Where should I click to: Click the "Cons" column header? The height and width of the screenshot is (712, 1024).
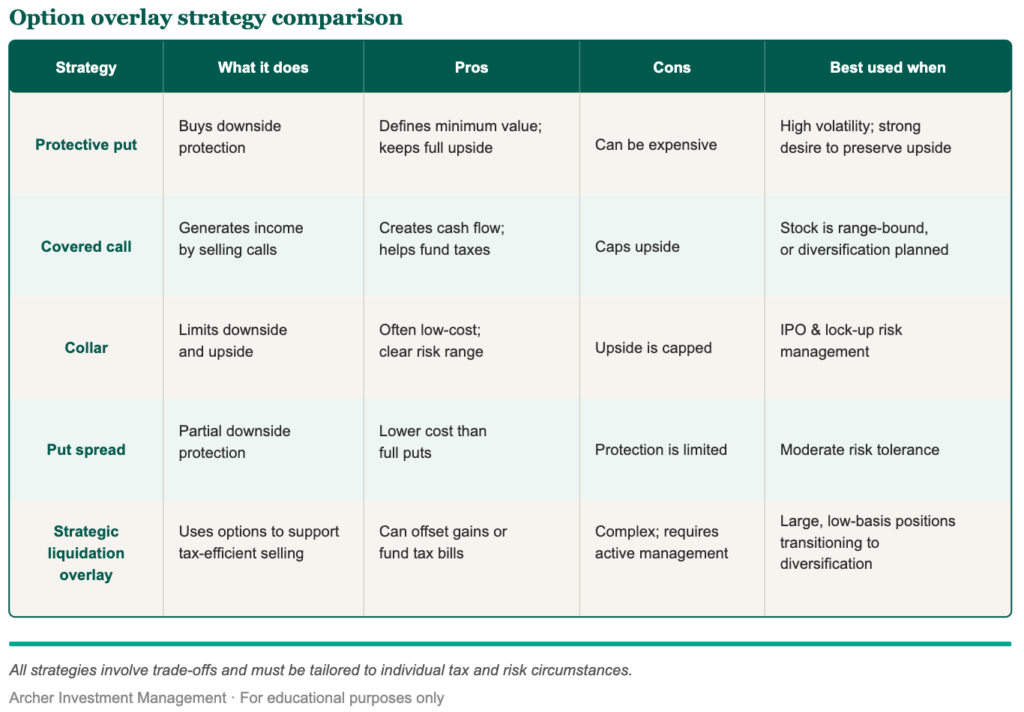tap(672, 67)
